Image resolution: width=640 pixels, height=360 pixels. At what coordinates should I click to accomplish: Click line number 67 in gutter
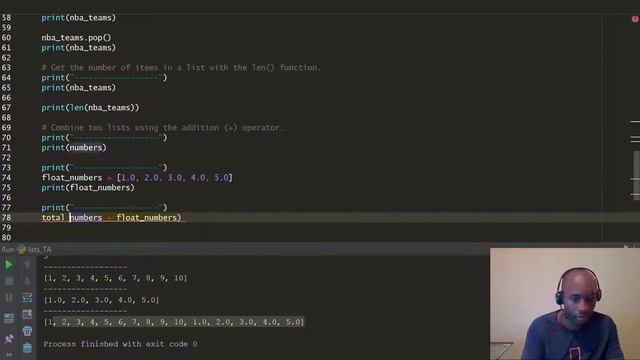coord(6,108)
